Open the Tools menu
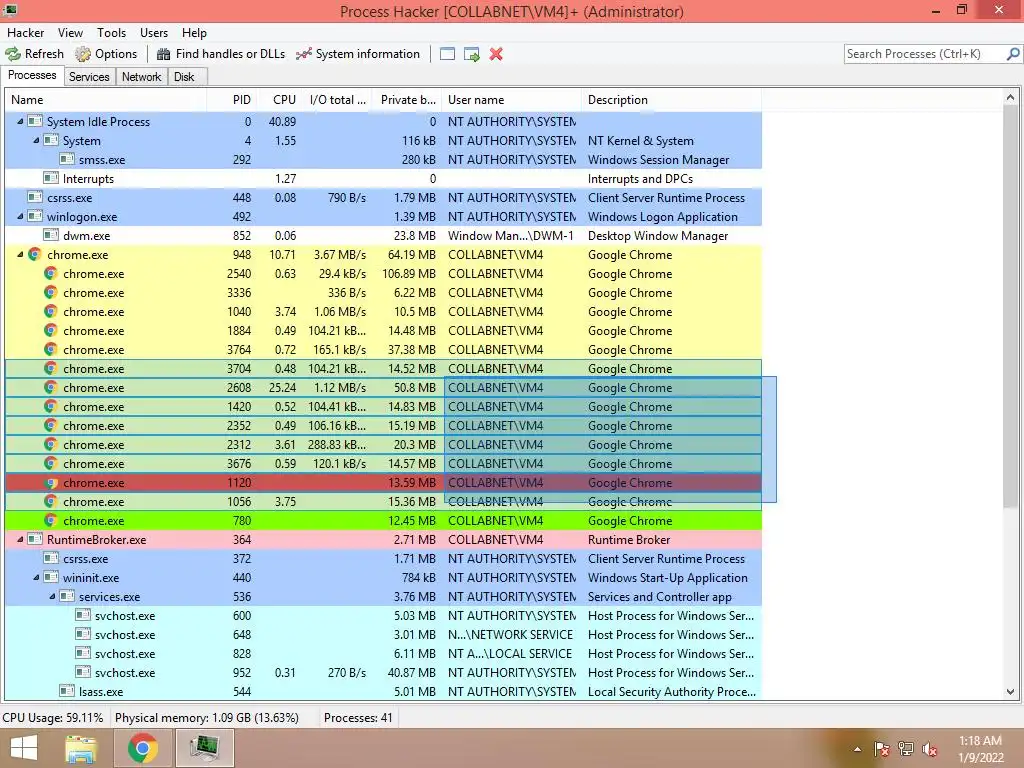This screenshot has height=768, width=1024. click(111, 33)
